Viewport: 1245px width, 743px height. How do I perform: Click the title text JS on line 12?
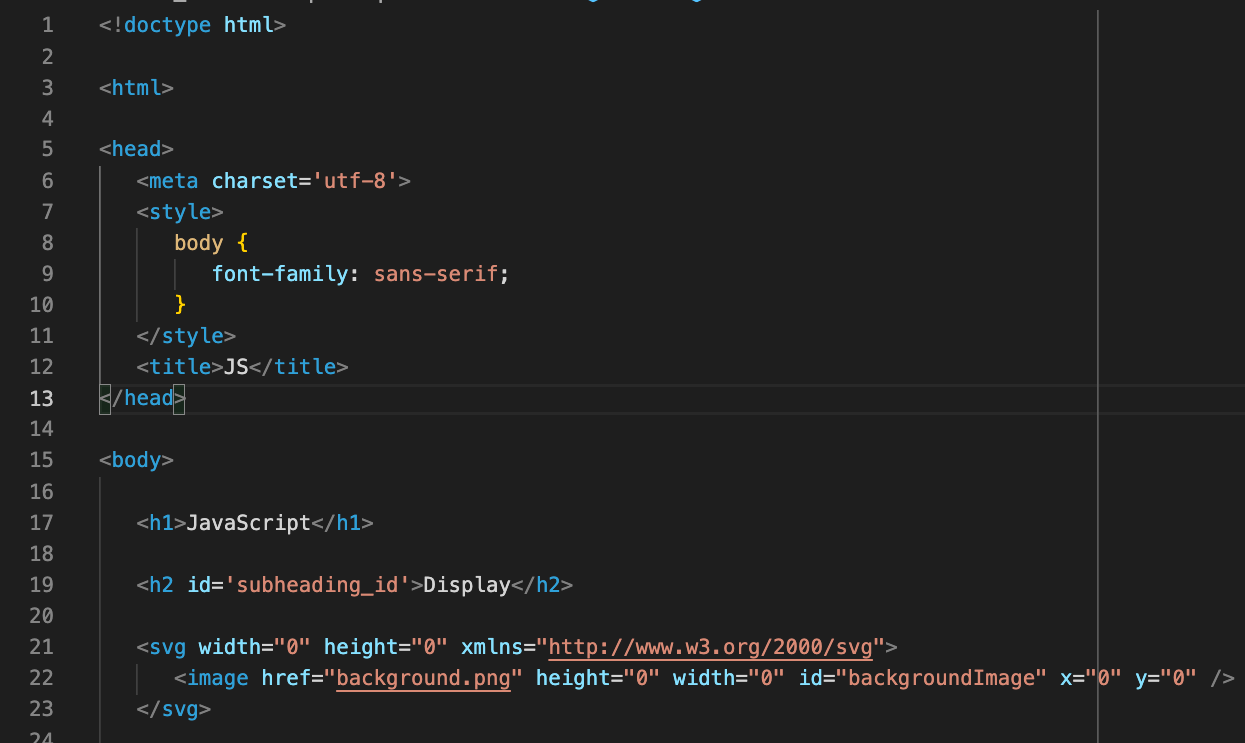coord(236,366)
